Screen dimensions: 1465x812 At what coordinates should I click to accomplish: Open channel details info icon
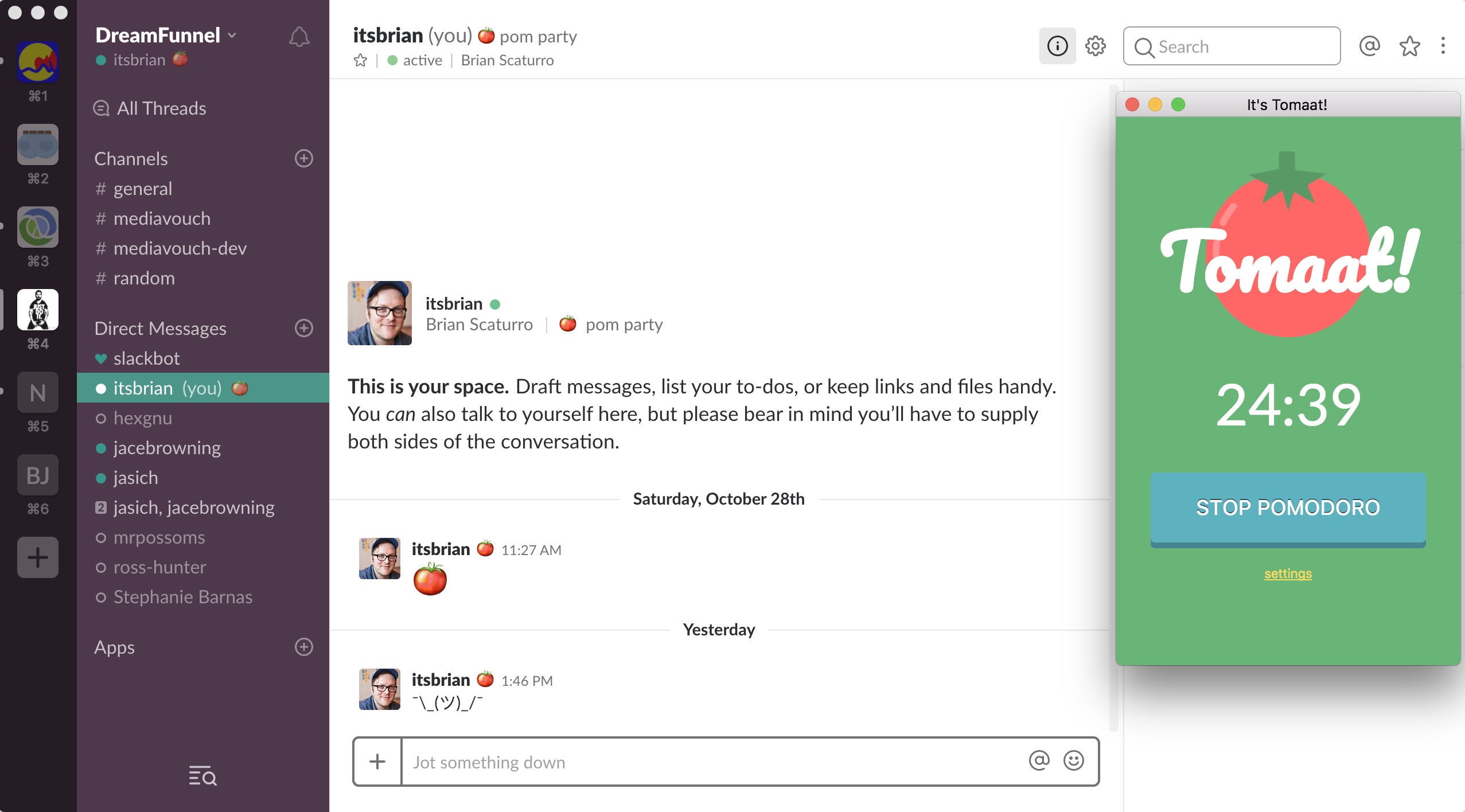1057,46
